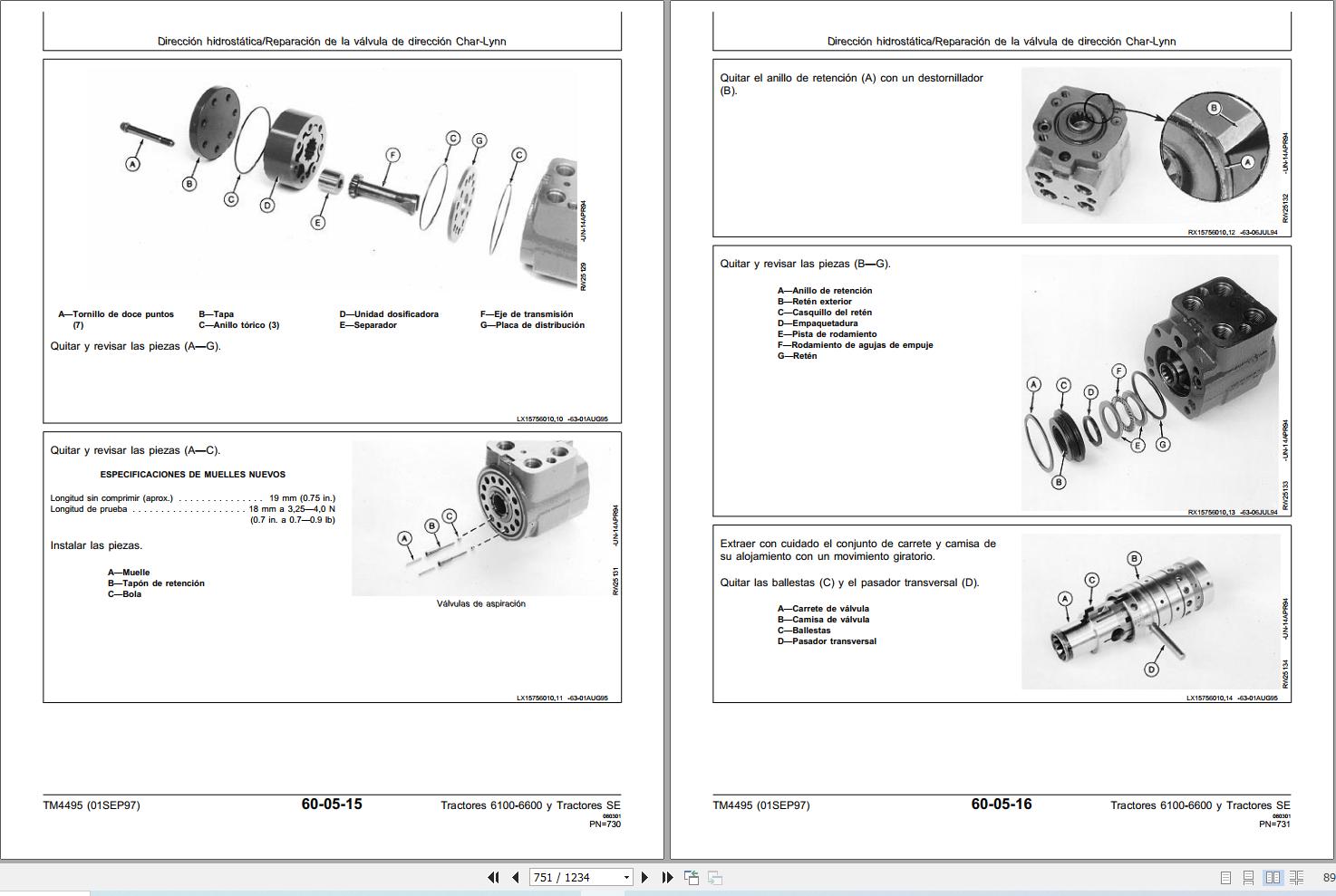Click the text 'ESPECIFICACIONES DE MUELLES NUEVOS'

tap(192, 475)
